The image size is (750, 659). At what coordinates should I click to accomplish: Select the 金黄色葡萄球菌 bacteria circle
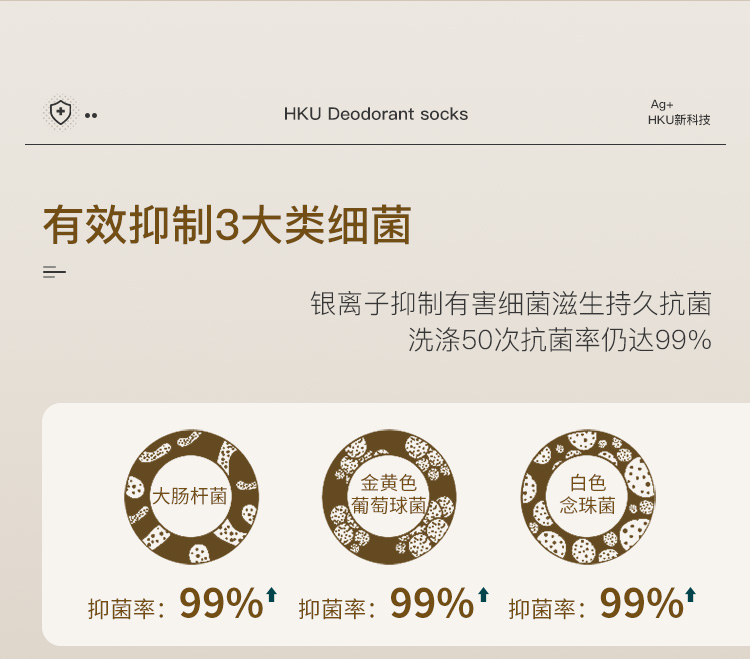[389, 496]
